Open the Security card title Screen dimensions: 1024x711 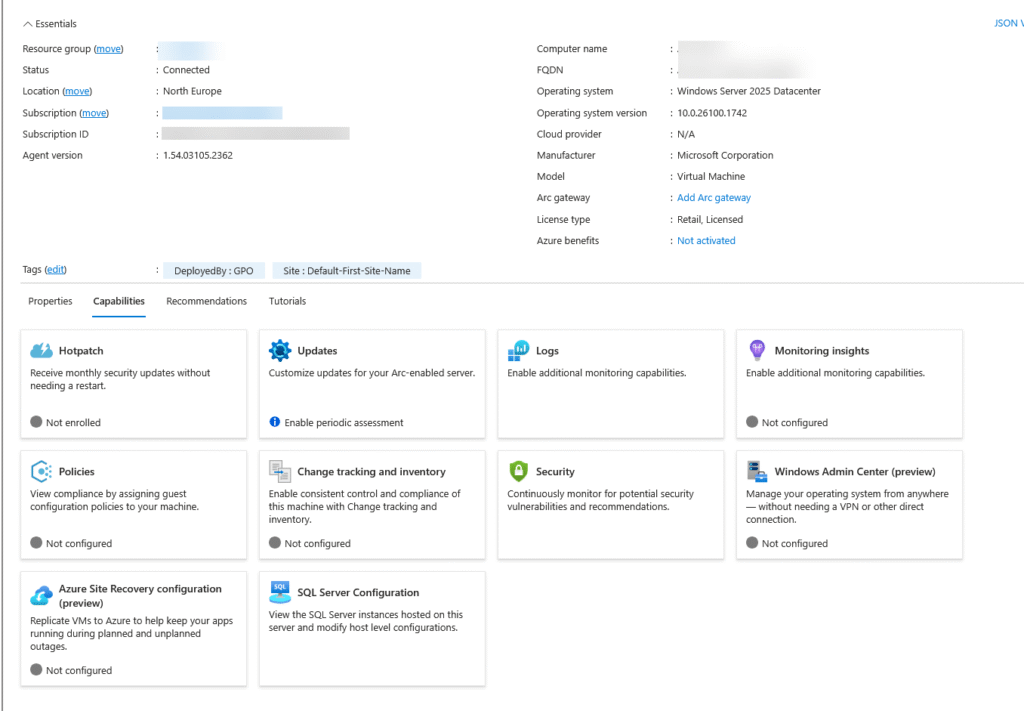pyautogui.click(x=555, y=471)
